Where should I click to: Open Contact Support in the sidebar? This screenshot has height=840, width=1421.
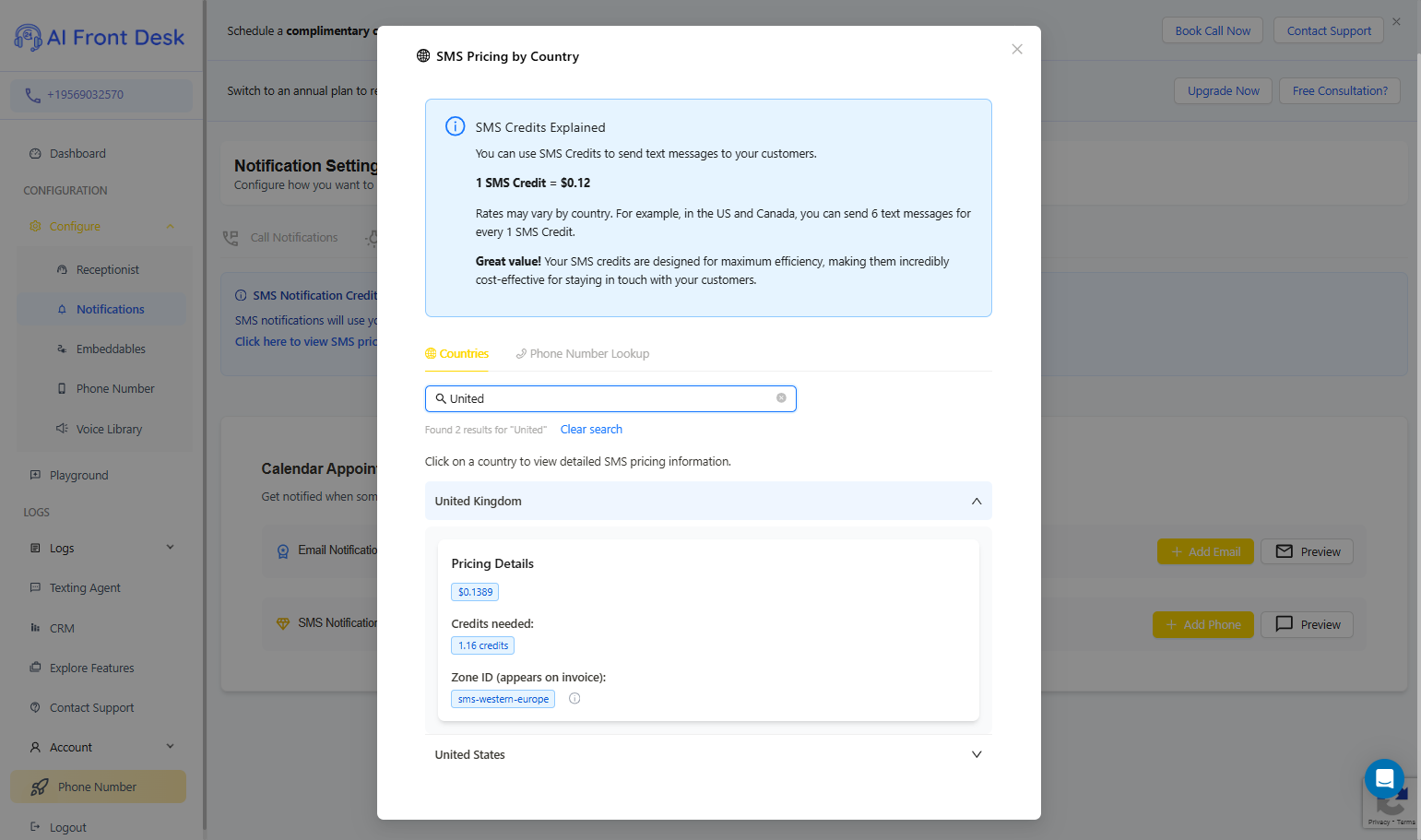(x=92, y=708)
